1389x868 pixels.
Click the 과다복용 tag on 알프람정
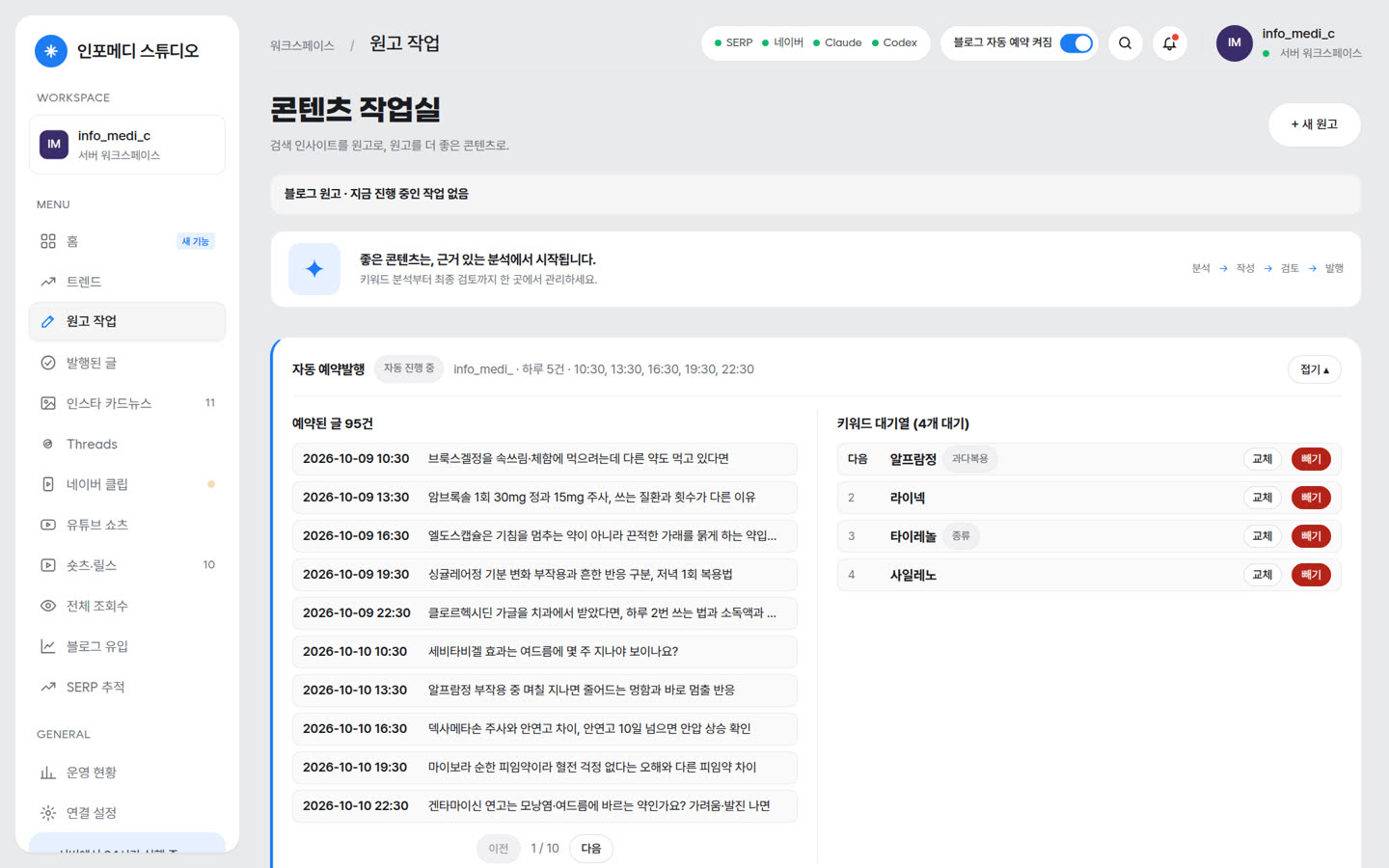coord(969,459)
